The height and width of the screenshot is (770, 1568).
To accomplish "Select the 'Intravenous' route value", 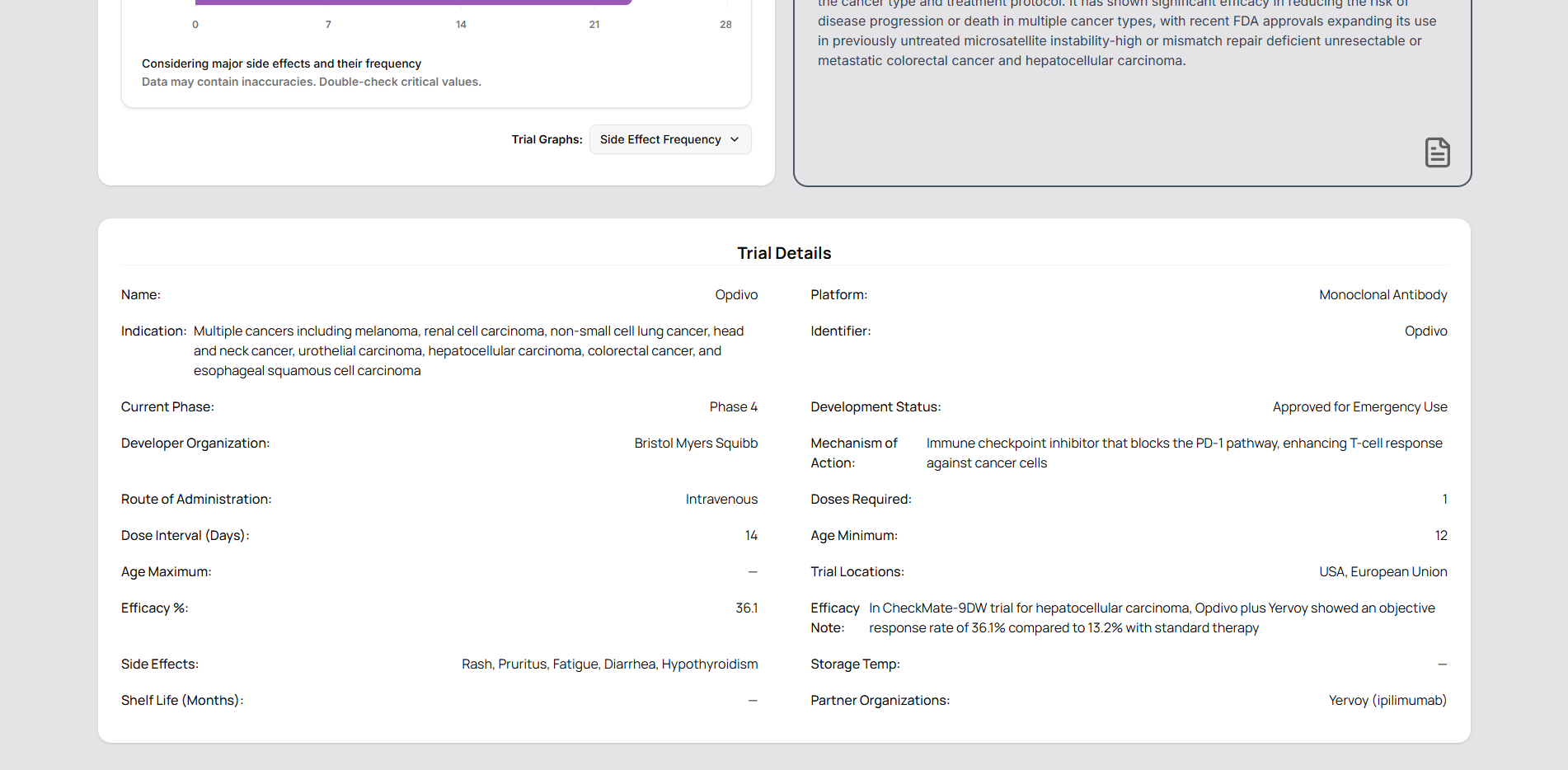I will click(x=721, y=500).
